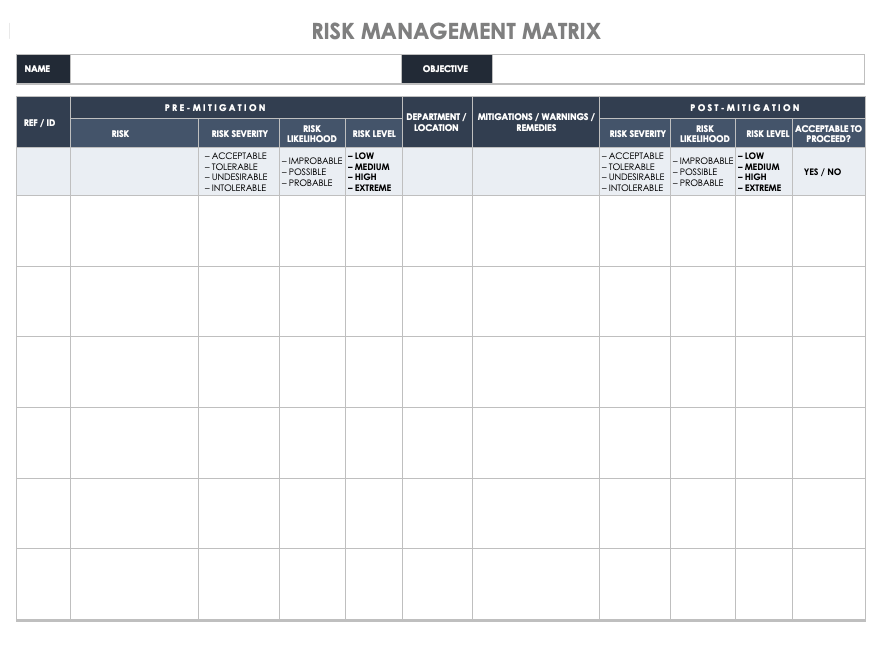
Task: Click the REF / ID column header
Action: coord(43,122)
